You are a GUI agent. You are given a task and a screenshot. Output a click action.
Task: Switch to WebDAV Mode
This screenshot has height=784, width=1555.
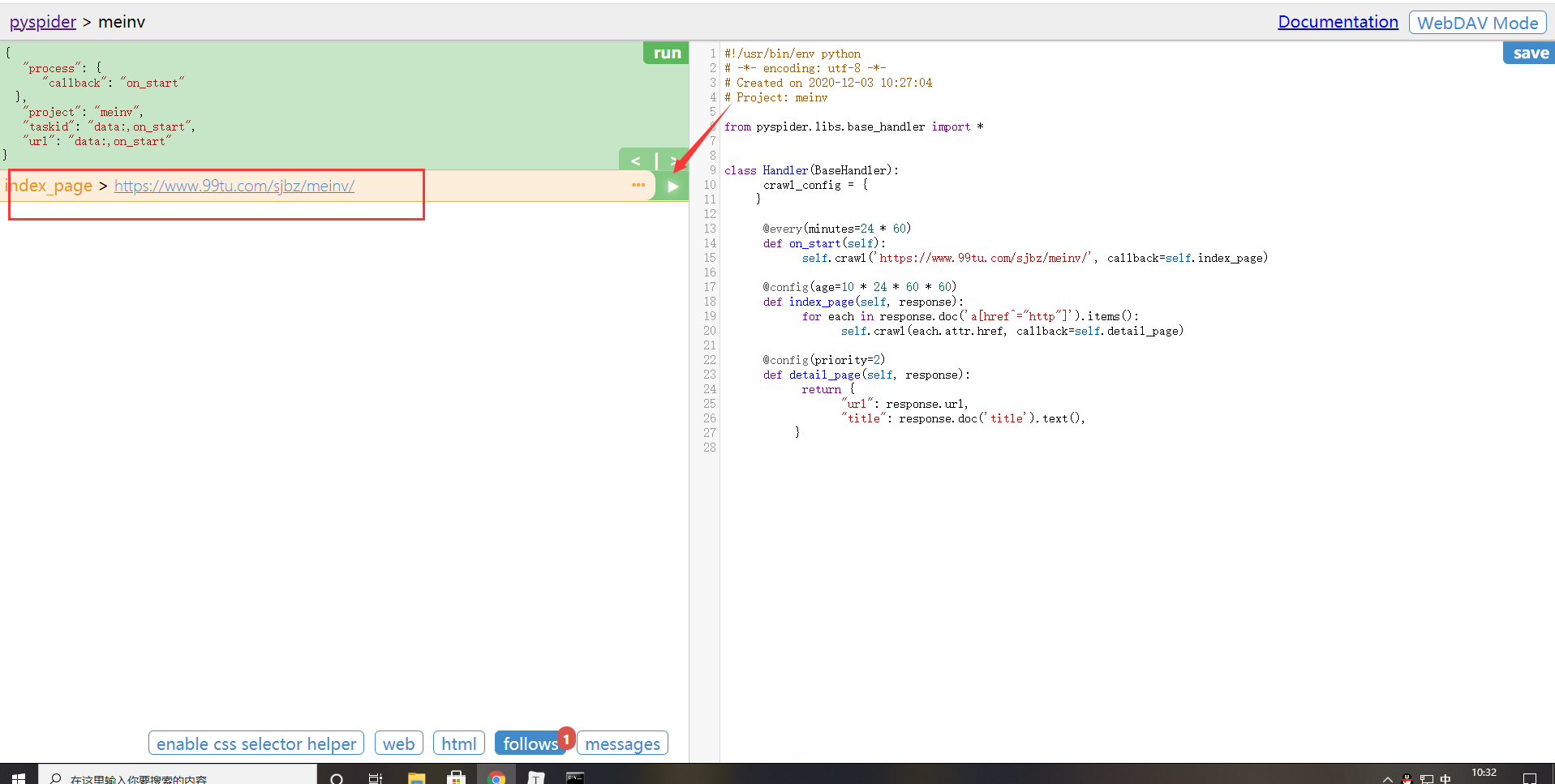[1477, 23]
